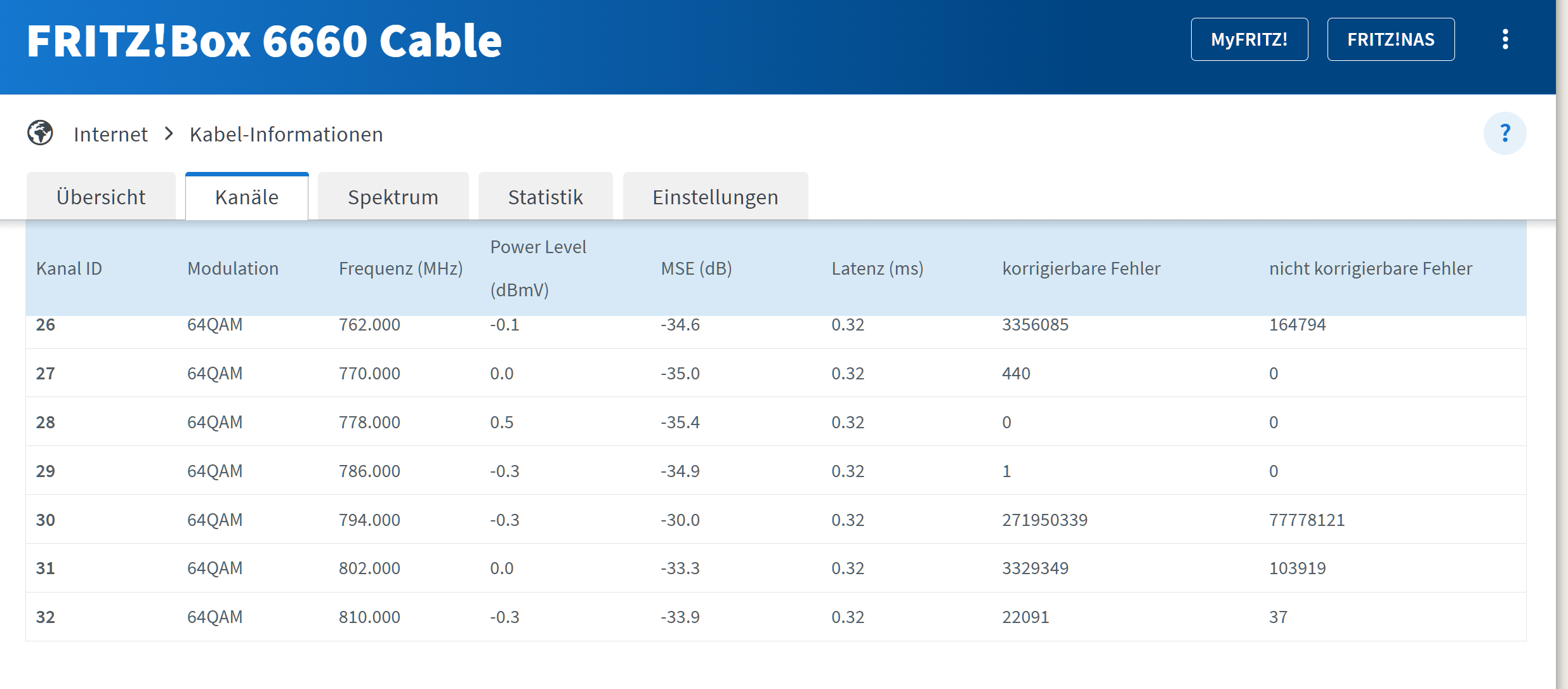The width and height of the screenshot is (1568, 689).
Task: Click MSE value -34.6
Action: click(x=680, y=325)
